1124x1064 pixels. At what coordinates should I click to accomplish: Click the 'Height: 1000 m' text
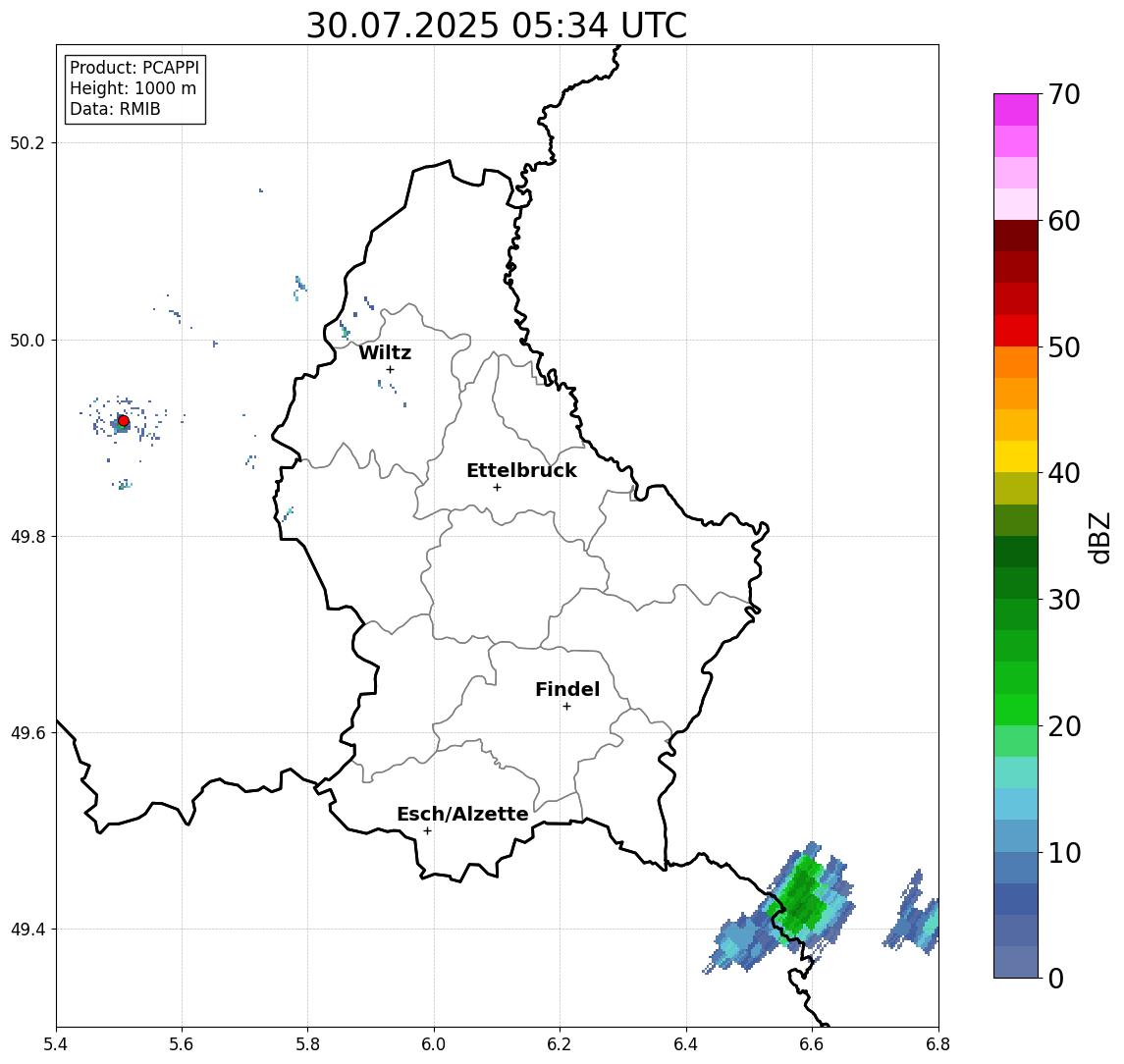[133, 88]
